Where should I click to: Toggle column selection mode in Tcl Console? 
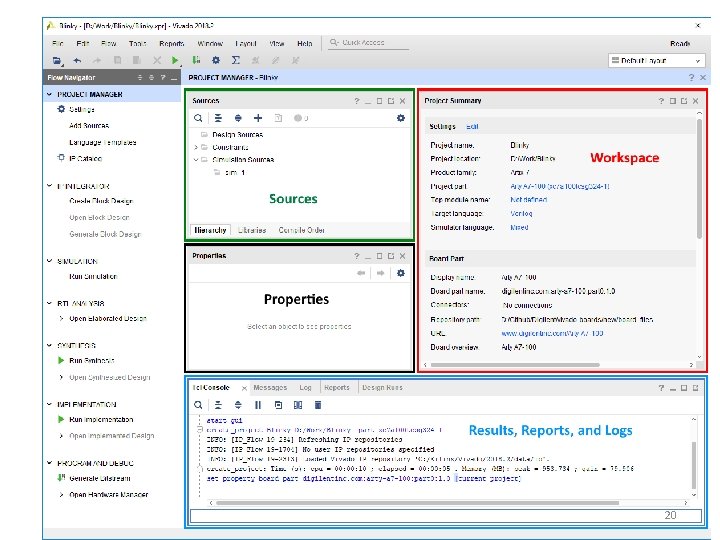298,405
